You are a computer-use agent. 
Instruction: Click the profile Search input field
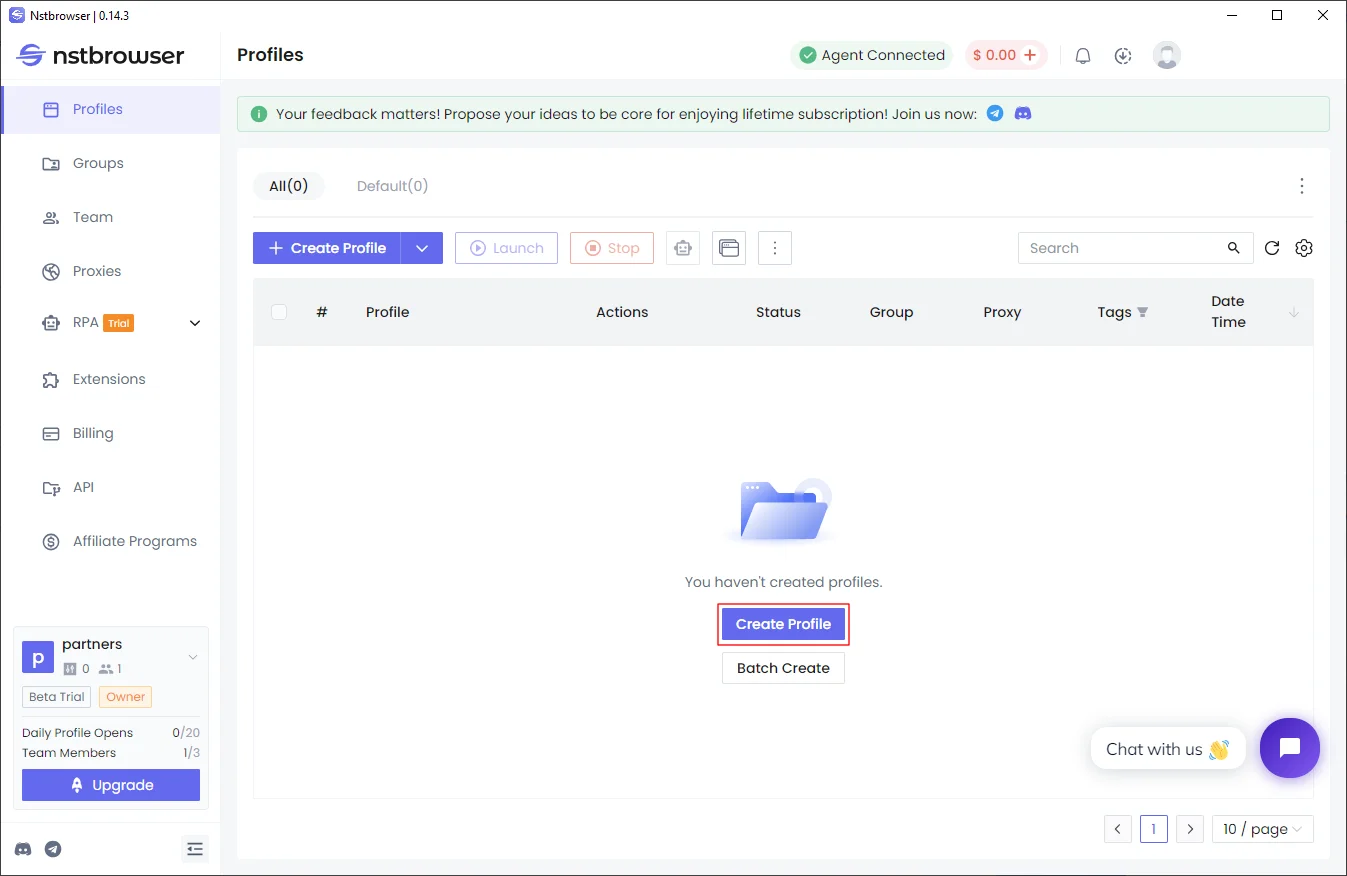[x=1122, y=248]
